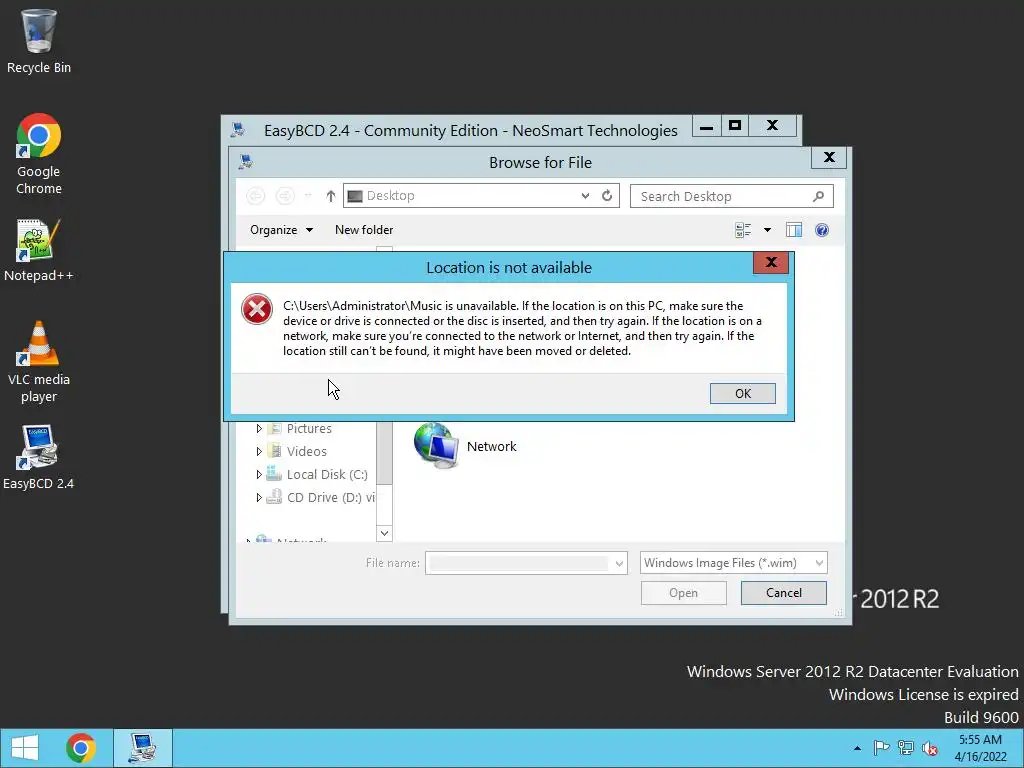Change view using the view icon
This screenshot has width=1024, height=768.
743,230
